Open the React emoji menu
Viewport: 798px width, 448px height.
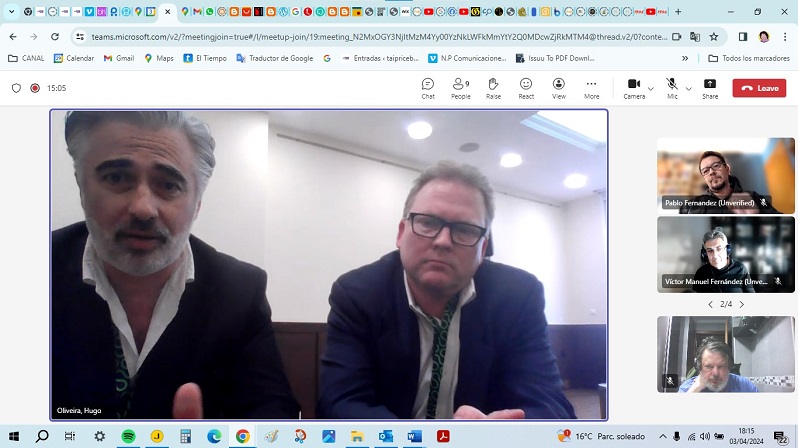pyautogui.click(x=526, y=88)
